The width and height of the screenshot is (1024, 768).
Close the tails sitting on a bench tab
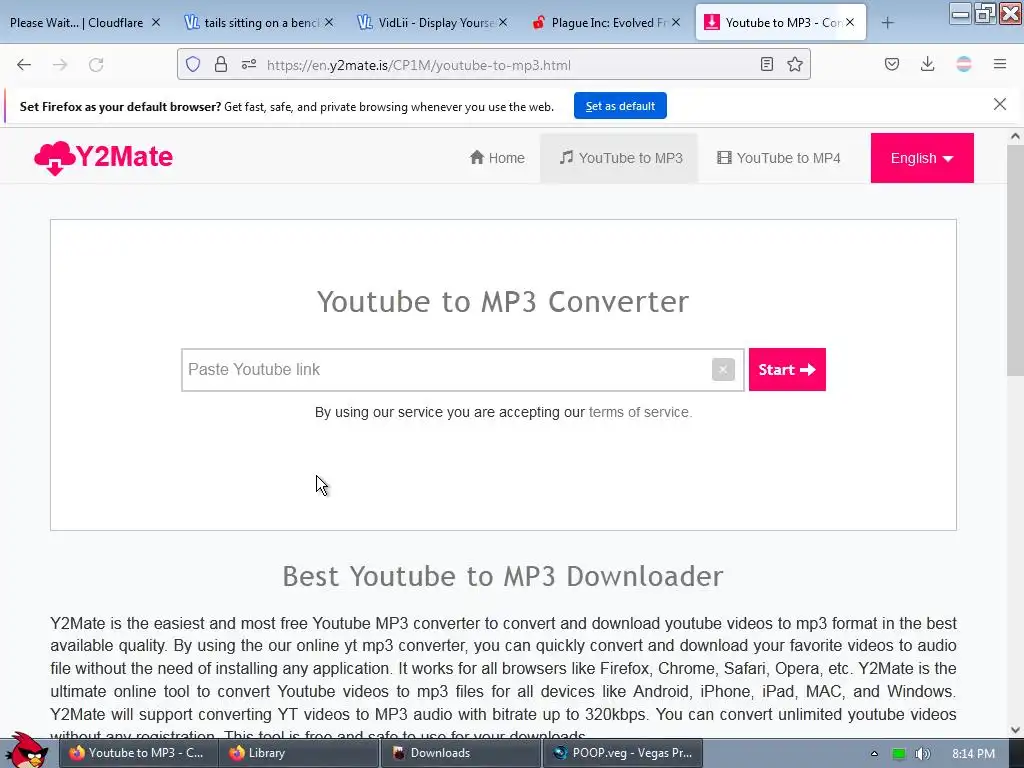tap(328, 22)
